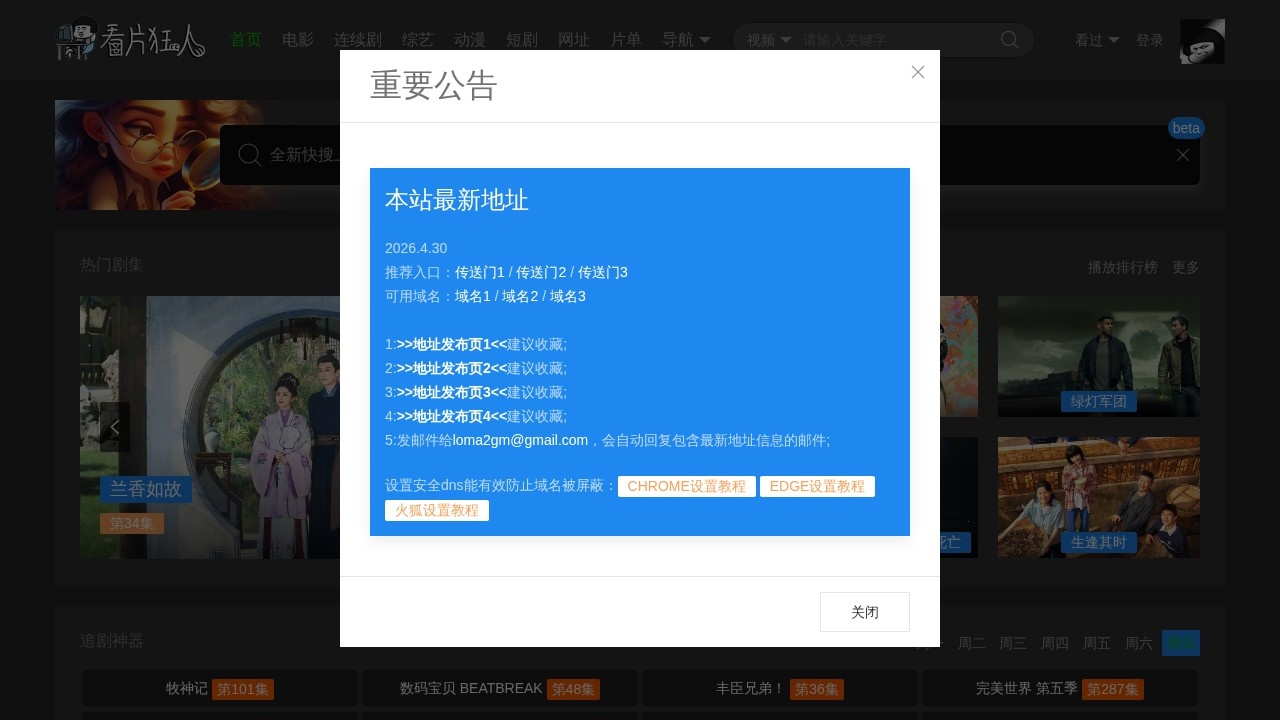Expand the 视频 search type dropdown

(x=769, y=40)
